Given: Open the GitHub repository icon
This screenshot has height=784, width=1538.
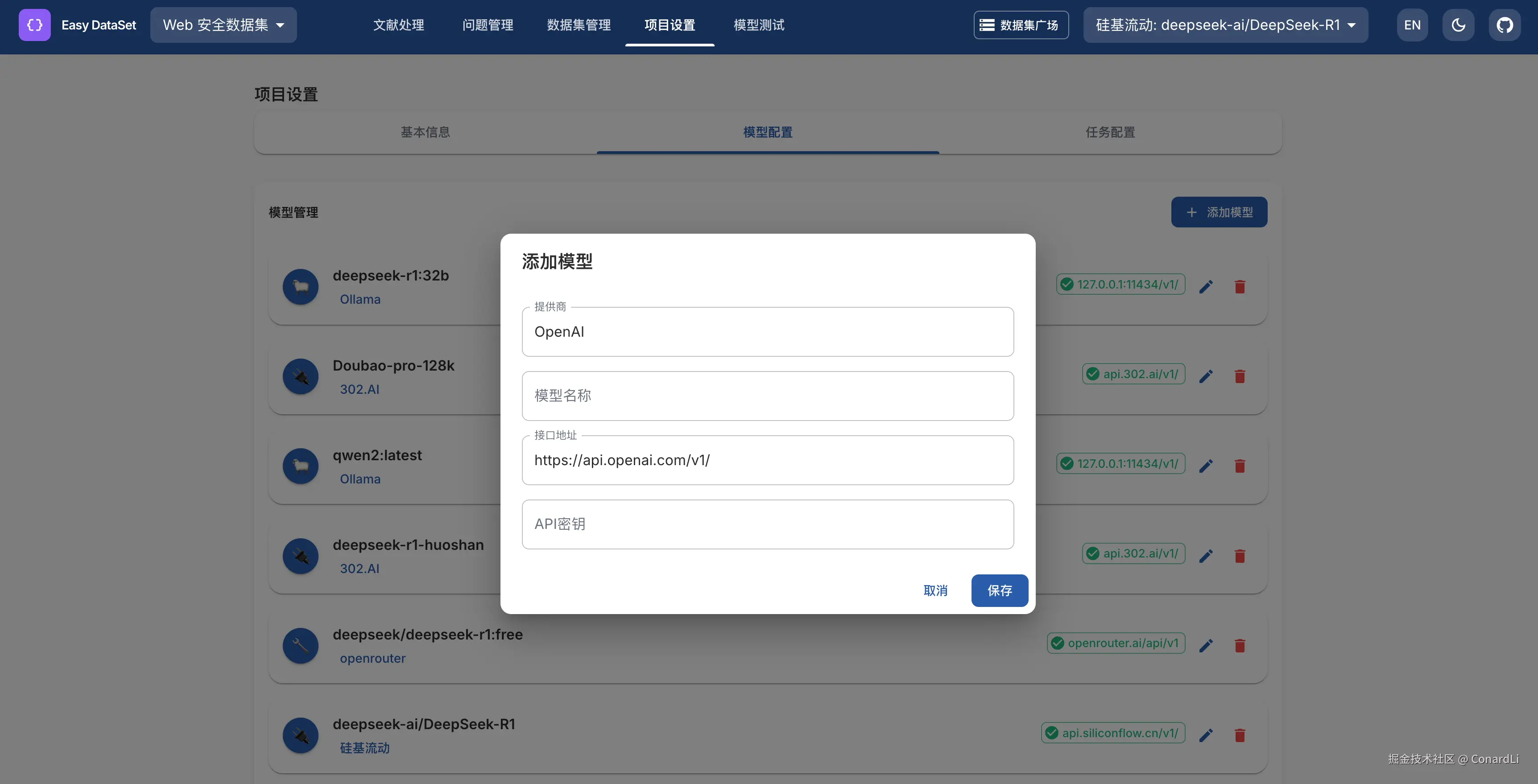Looking at the screenshot, I should (x=1504, y=25).
